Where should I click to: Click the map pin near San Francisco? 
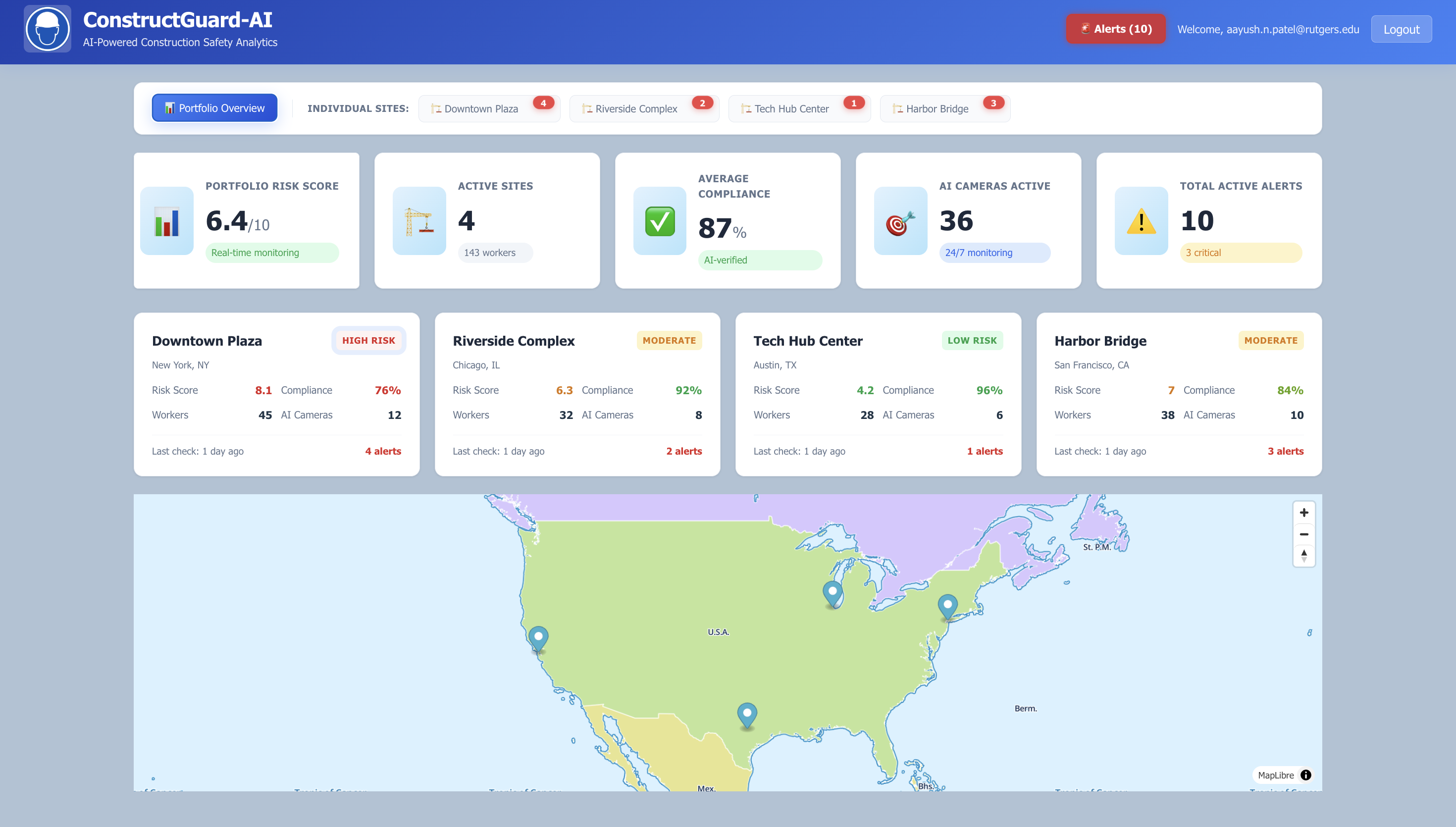point(538,637)
